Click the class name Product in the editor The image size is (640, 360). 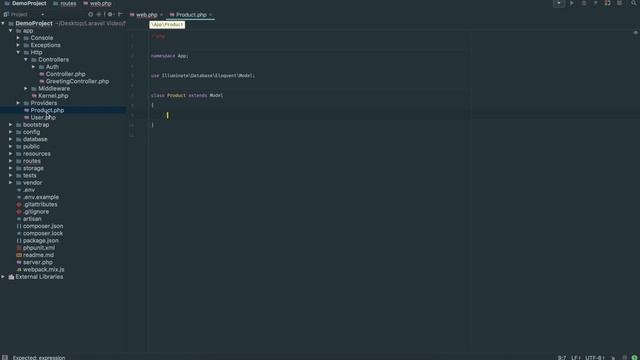(176, 96)
